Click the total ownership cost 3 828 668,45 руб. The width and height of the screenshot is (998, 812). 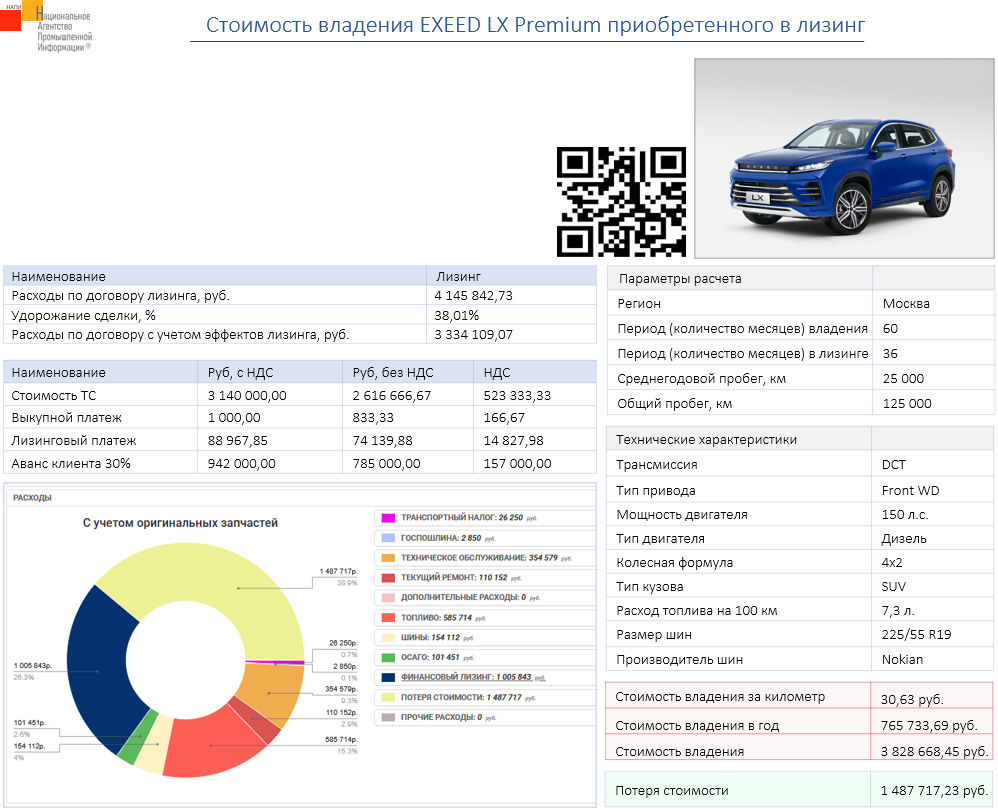point(934,752)
